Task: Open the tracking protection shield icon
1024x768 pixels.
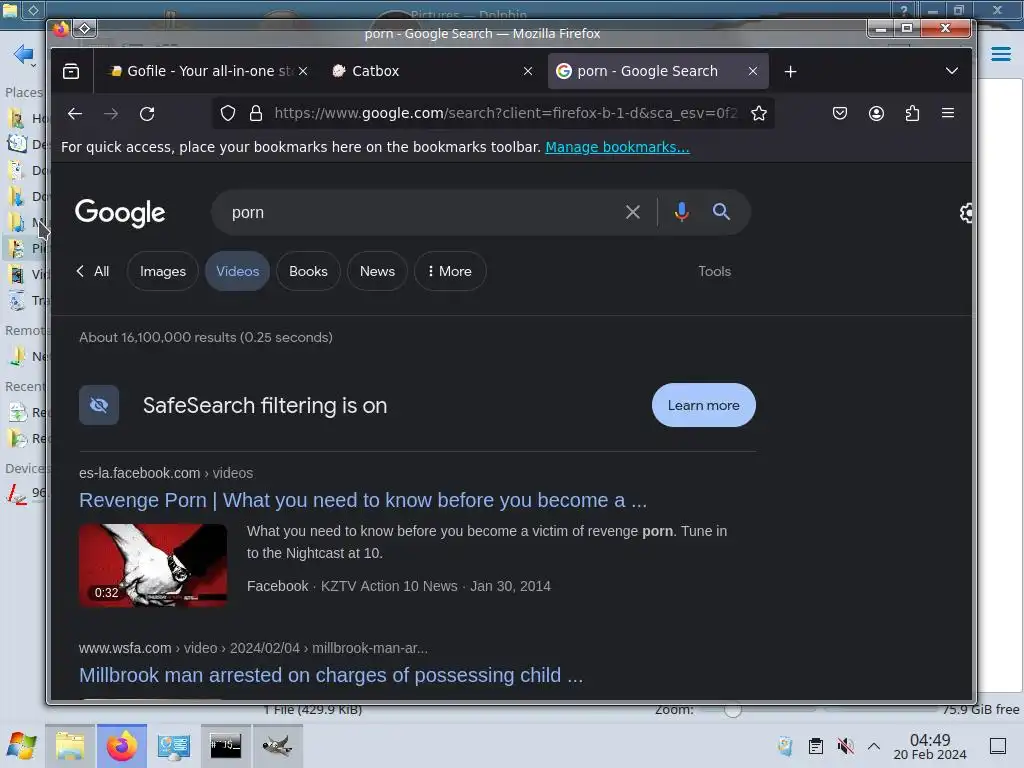Action: point(227,114)
